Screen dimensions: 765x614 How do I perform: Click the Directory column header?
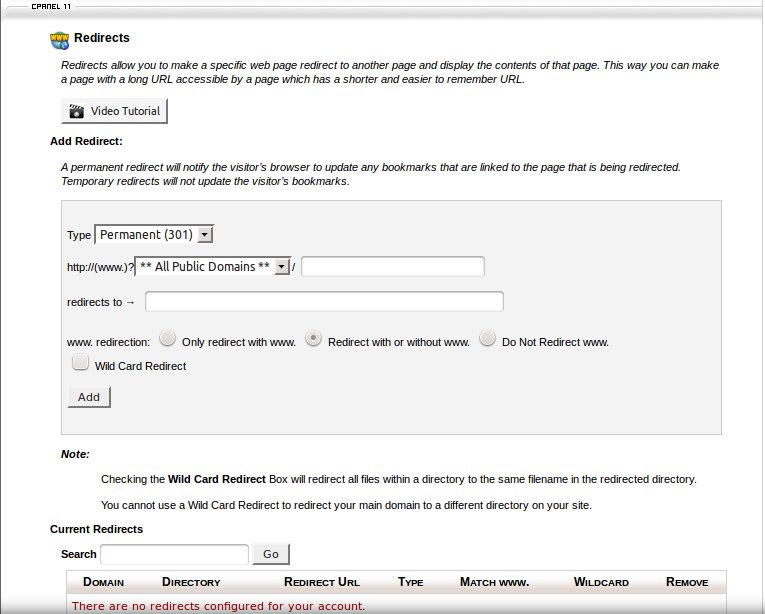[x=190, y=582]
